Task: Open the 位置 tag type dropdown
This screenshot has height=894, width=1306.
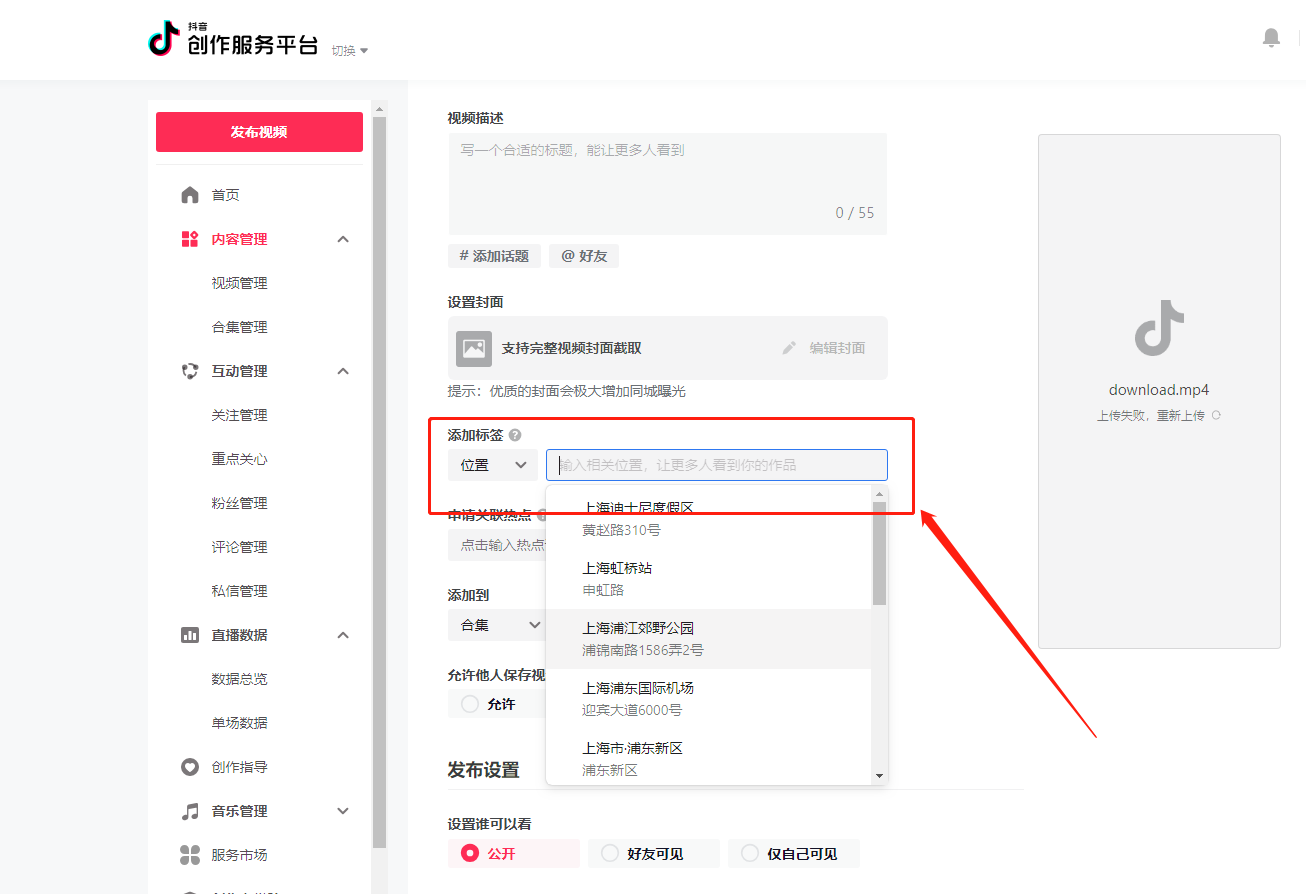Action: 492,464
